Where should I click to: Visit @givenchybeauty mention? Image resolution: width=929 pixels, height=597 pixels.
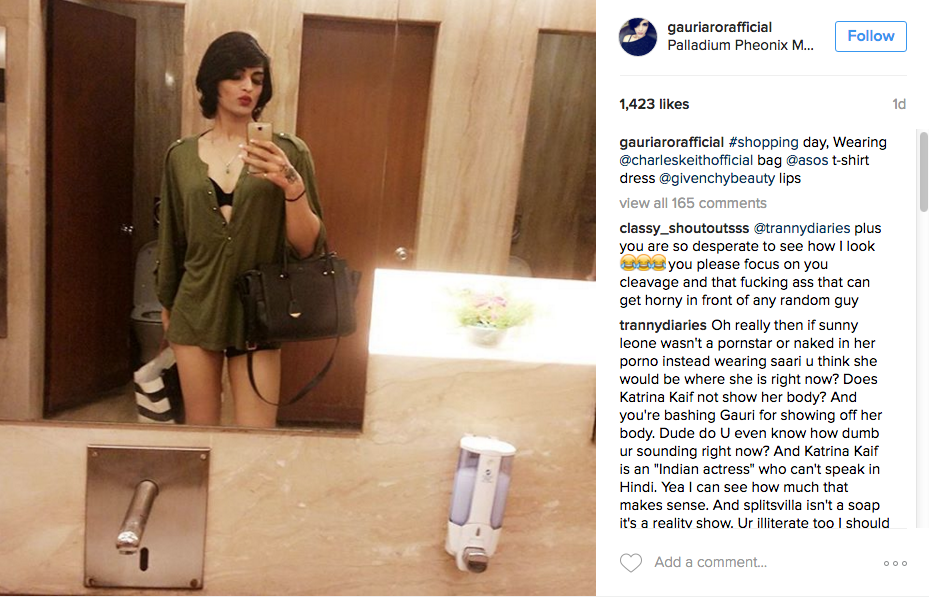tap(717, 178)
